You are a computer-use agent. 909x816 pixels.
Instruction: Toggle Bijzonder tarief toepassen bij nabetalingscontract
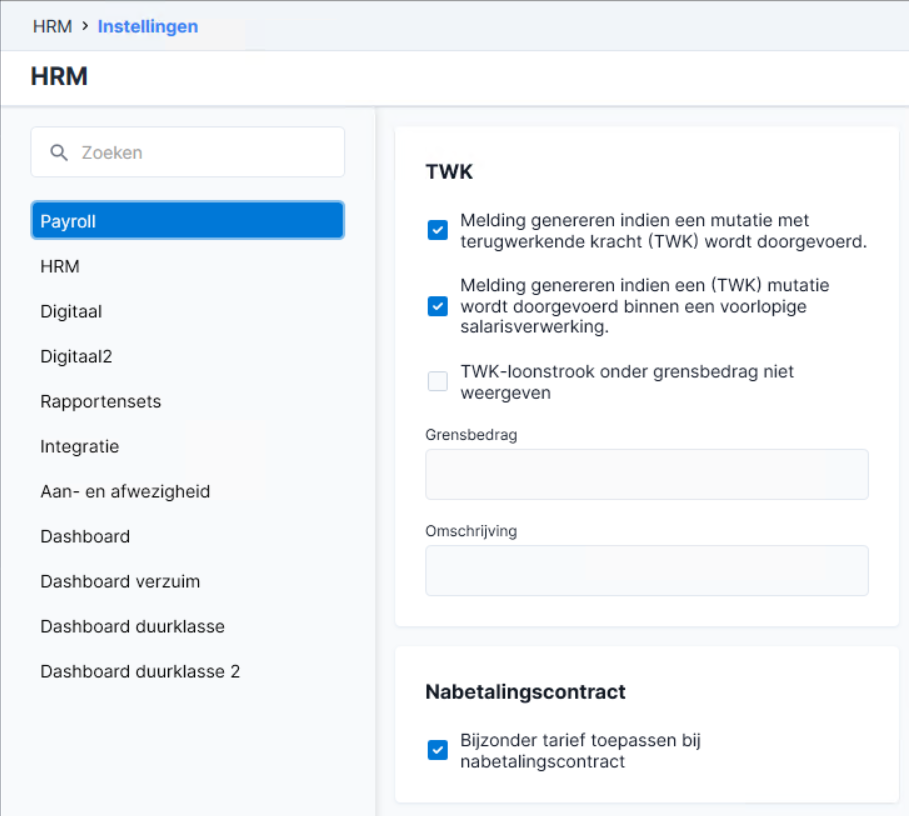(x=438, y=750)
